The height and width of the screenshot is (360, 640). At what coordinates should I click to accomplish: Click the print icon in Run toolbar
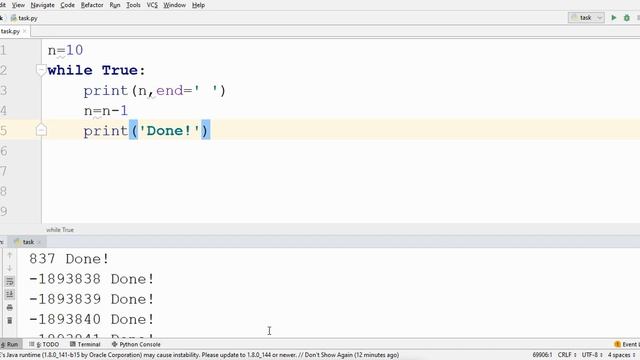point(10,307)
